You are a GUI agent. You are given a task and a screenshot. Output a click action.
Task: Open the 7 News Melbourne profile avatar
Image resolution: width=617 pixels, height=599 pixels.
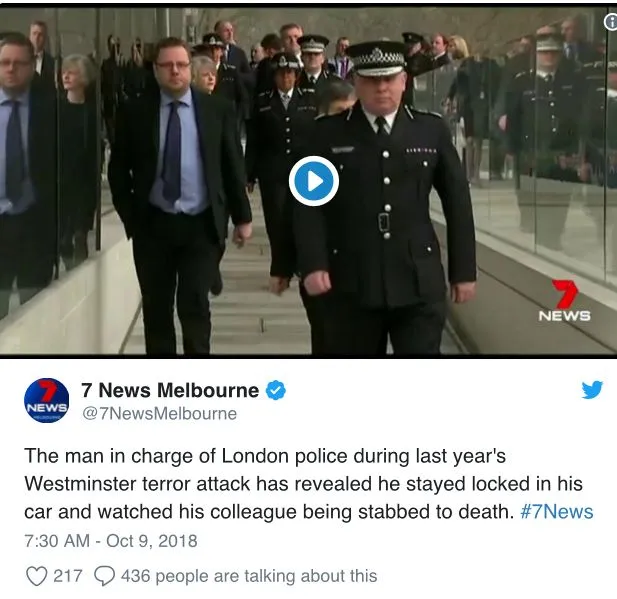coord(46,400)
